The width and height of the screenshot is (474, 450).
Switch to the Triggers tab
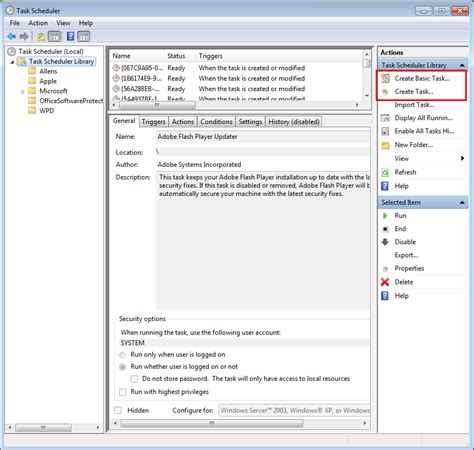(153, 122)
